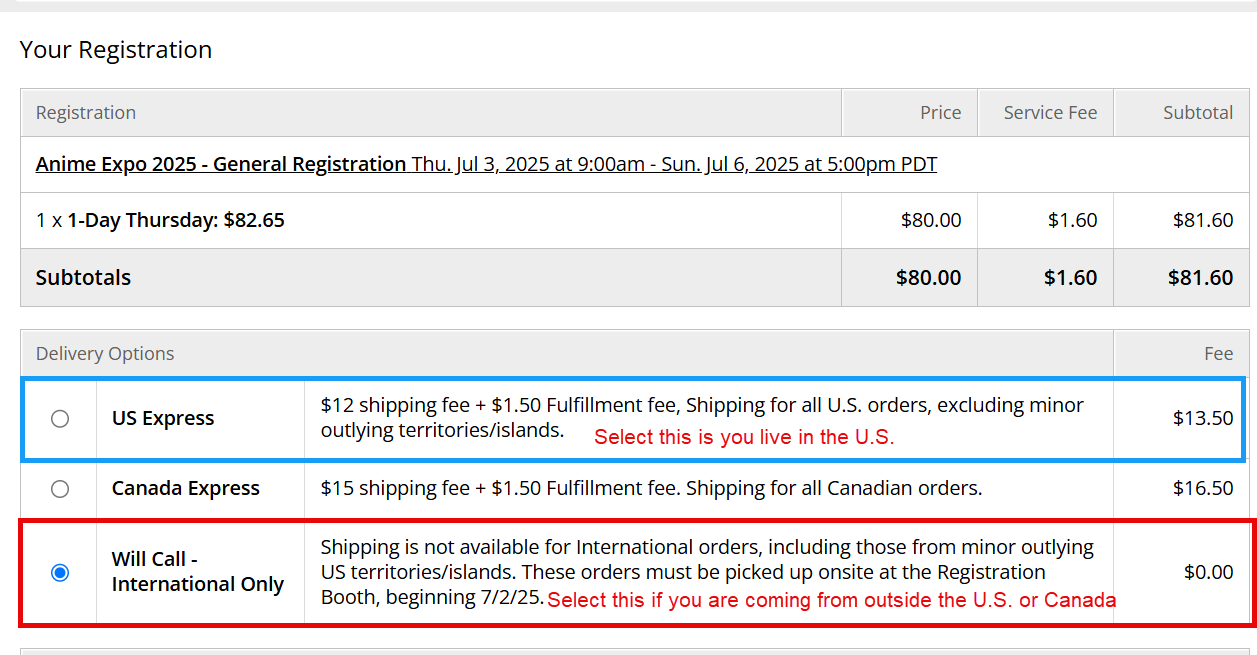Click the Will Call International Only radio button
The image size is (1257, 655).
60,573
